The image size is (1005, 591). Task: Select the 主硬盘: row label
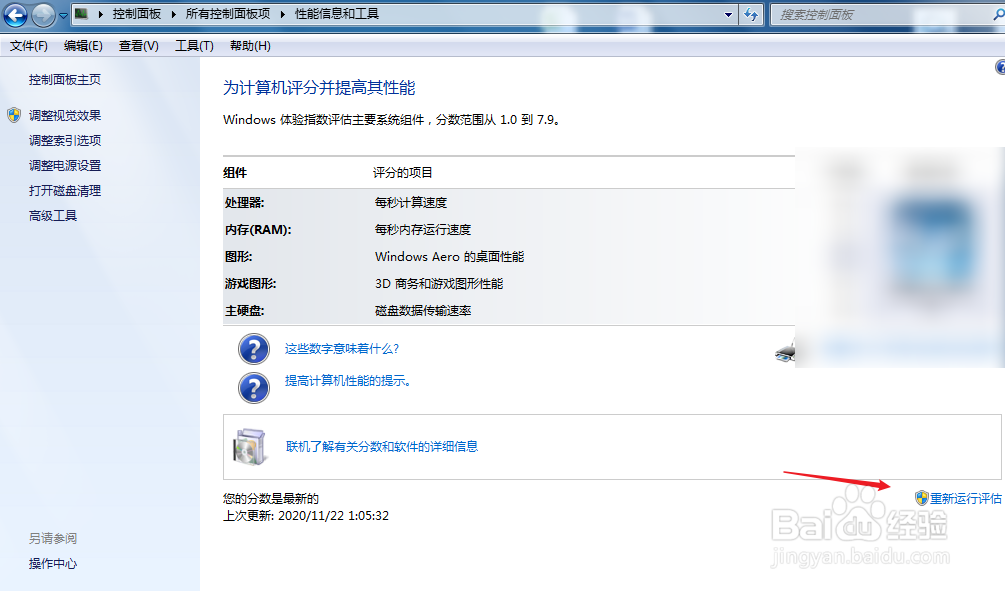244,310
